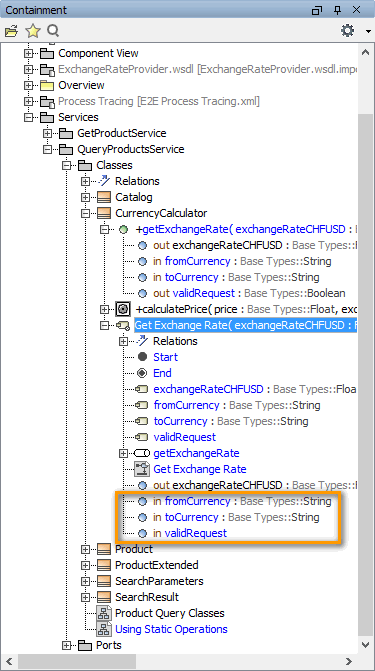The height and width of the screenshot is (671, 375).
Task: Click the Get Exchange Rate diagram icon
Action: 142,469
